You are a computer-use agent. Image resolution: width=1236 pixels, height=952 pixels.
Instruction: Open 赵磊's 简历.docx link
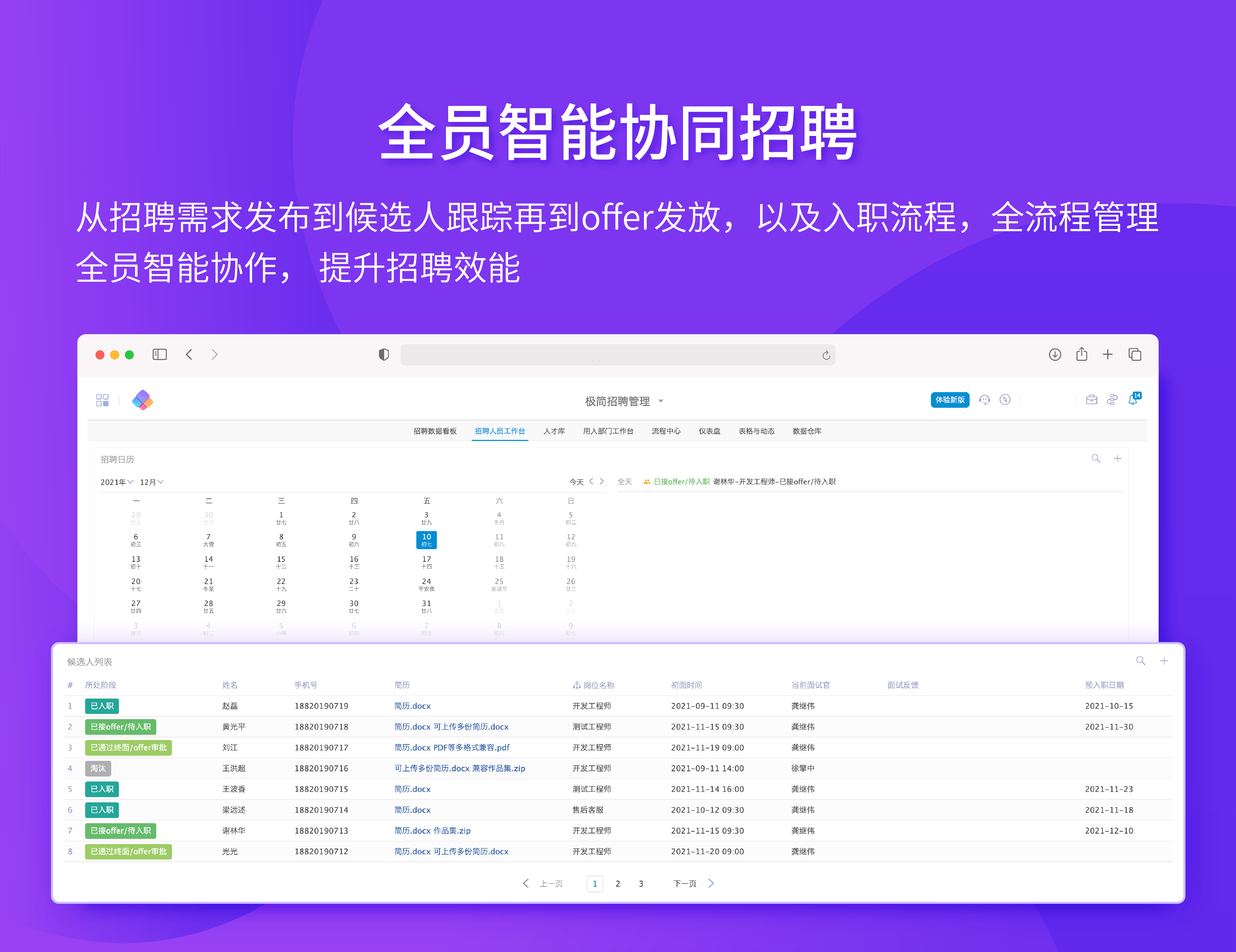412,706
